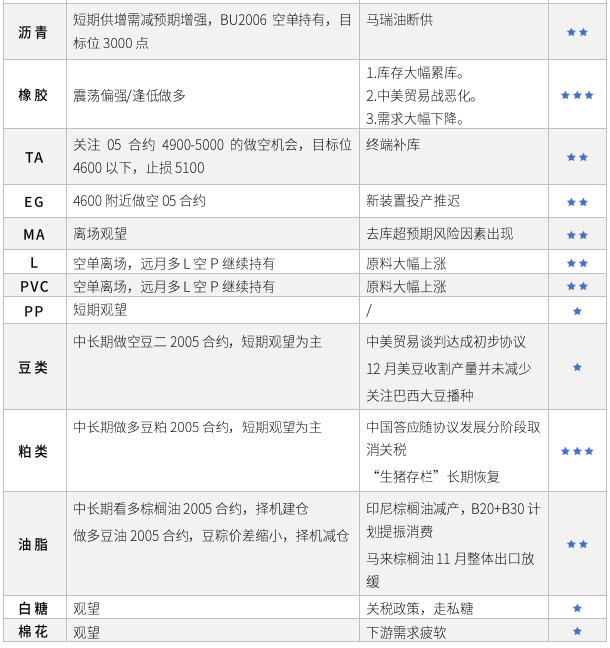
Task: Select the single star for 豆类
Action: [577, 367]
